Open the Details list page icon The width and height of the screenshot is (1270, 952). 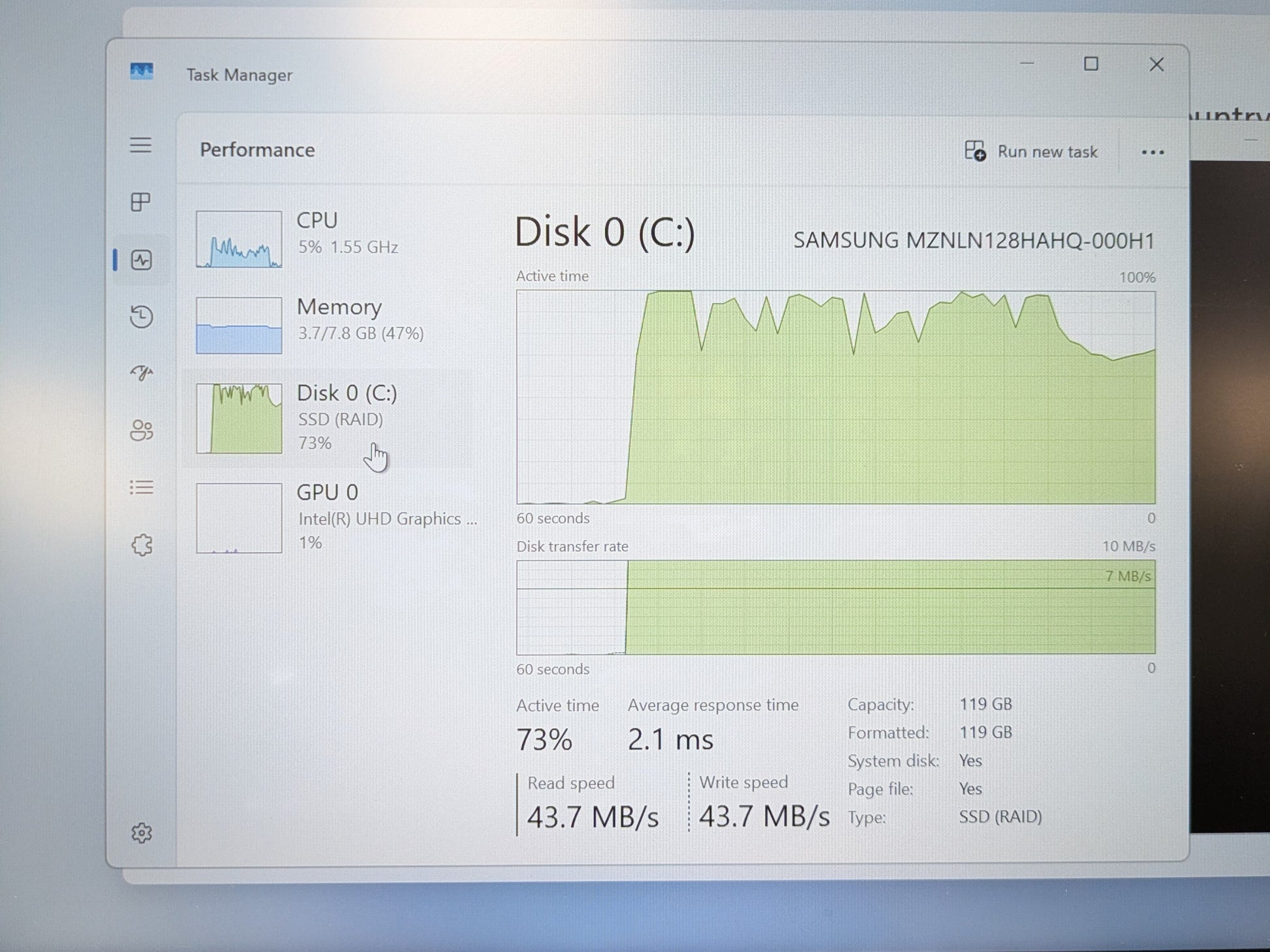(142, 487)
